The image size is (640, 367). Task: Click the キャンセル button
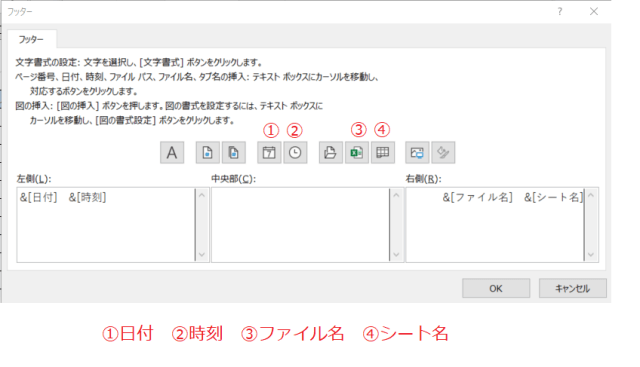573,289
